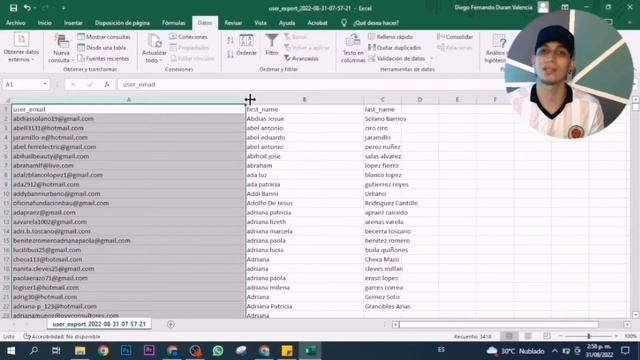Select sheet tab user_export_2022-08-31-07-57-21
Viewport: 640px width, 360px height.
pyautogui.click(x=99, y=324)
